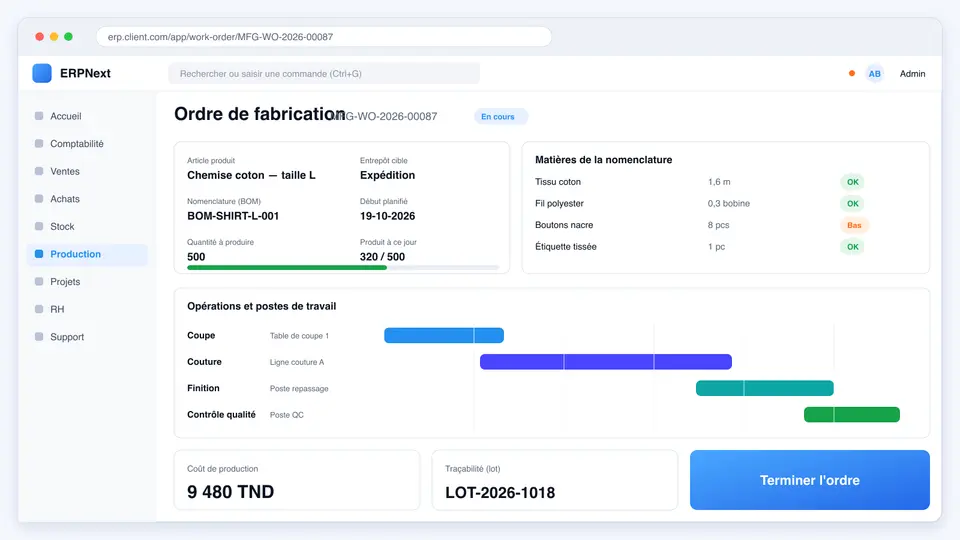Click the 0,3 bobine quantity value

pos(729,203)
